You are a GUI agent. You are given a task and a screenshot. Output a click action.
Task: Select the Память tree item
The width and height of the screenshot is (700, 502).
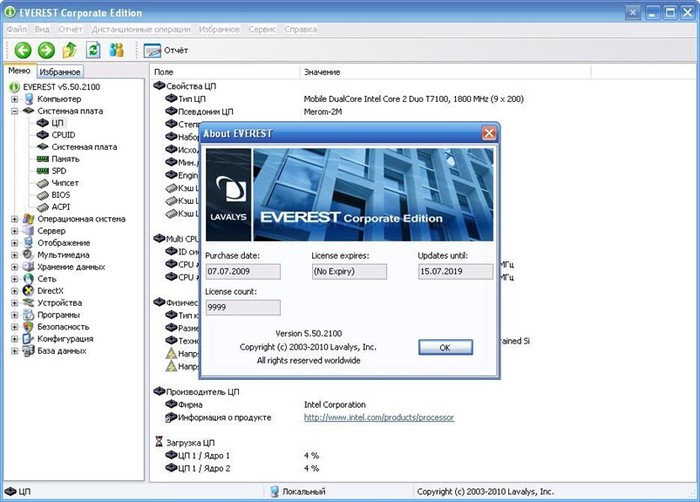point(65,159)
